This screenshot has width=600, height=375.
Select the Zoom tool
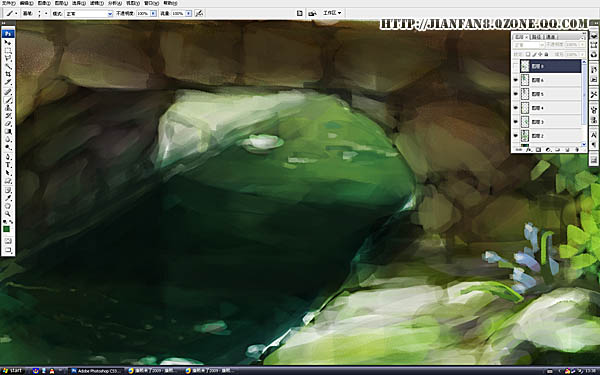coord(8,214)
